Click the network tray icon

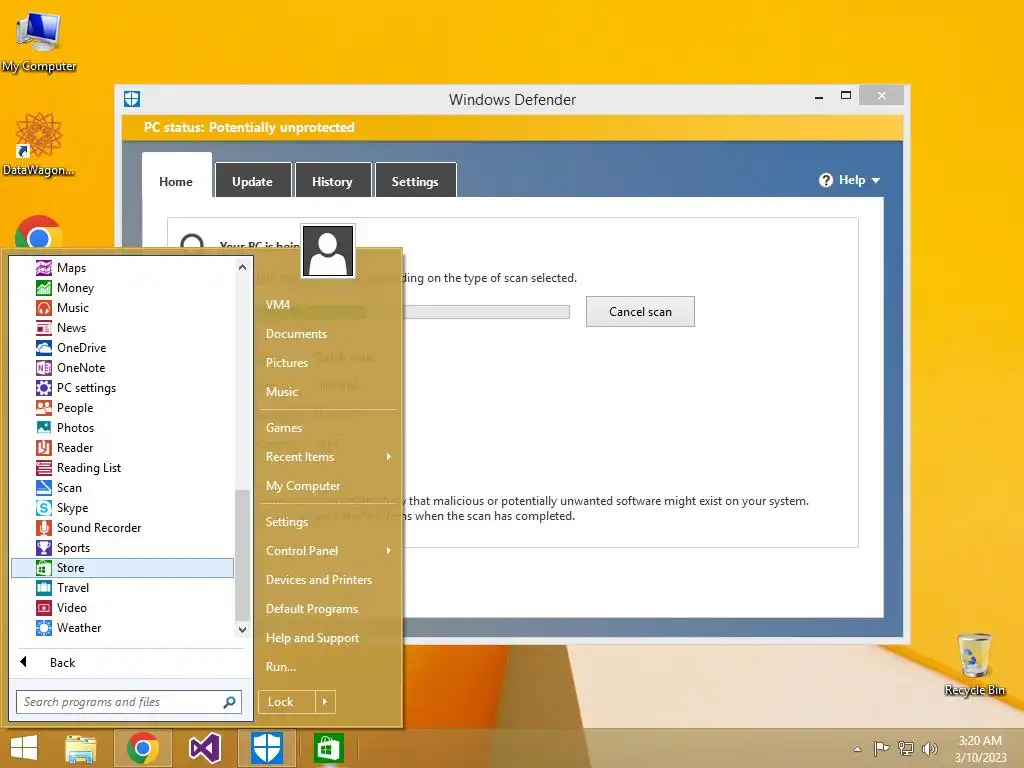905,748
